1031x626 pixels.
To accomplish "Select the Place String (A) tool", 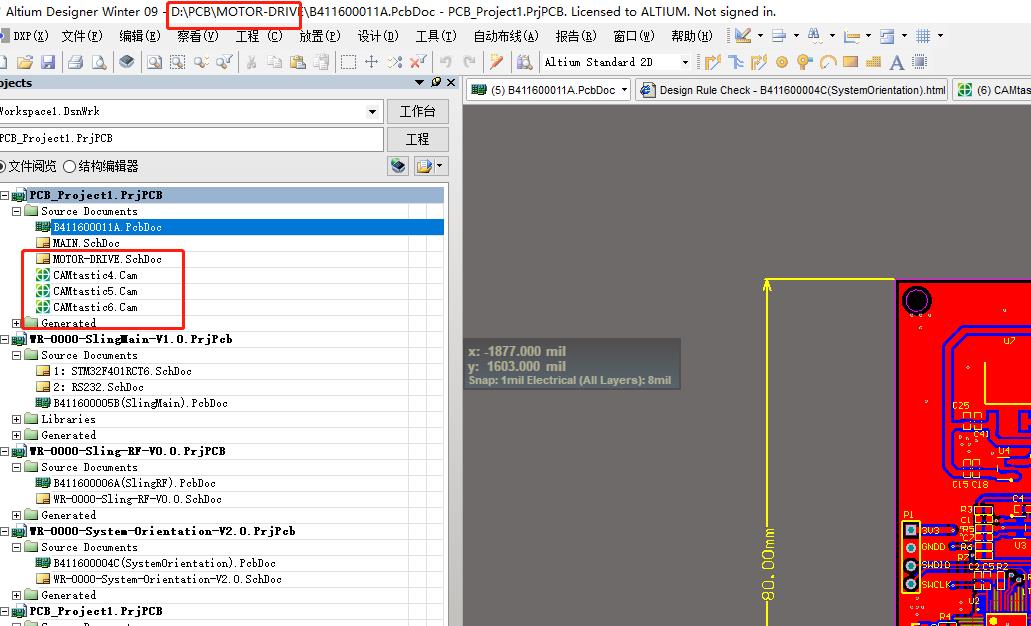I will [x=896, y=62].
